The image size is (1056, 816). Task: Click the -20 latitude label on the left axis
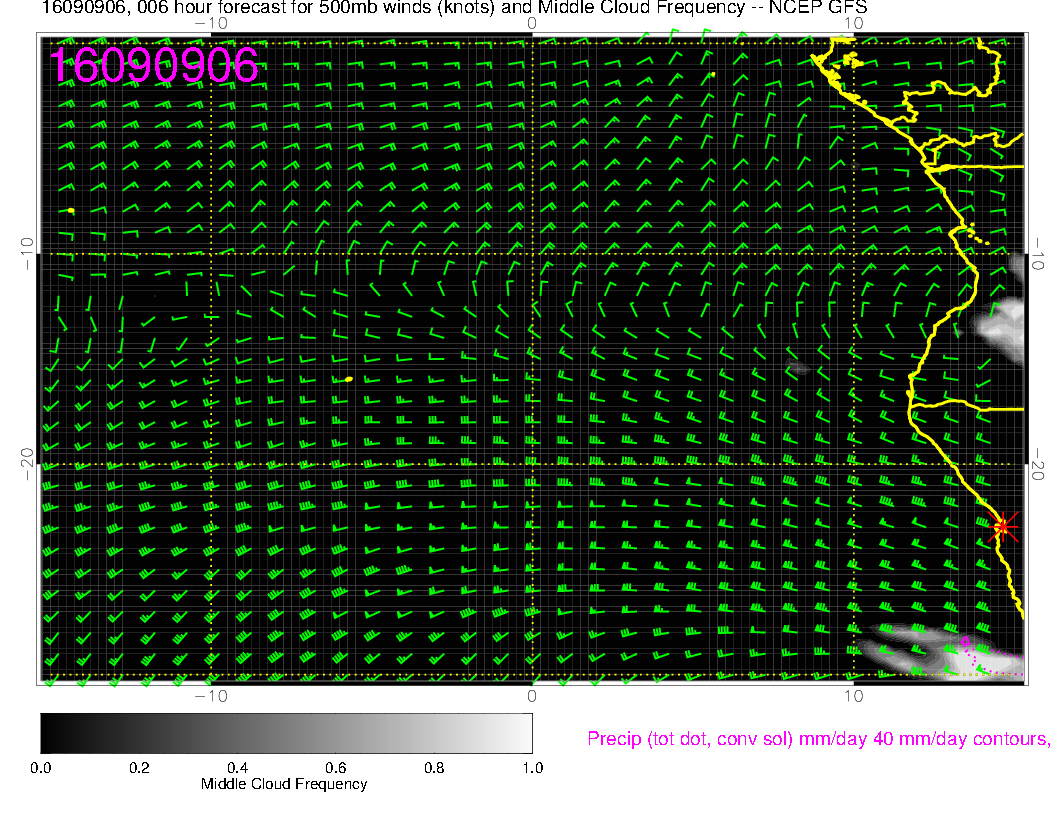tap(27, 465)
